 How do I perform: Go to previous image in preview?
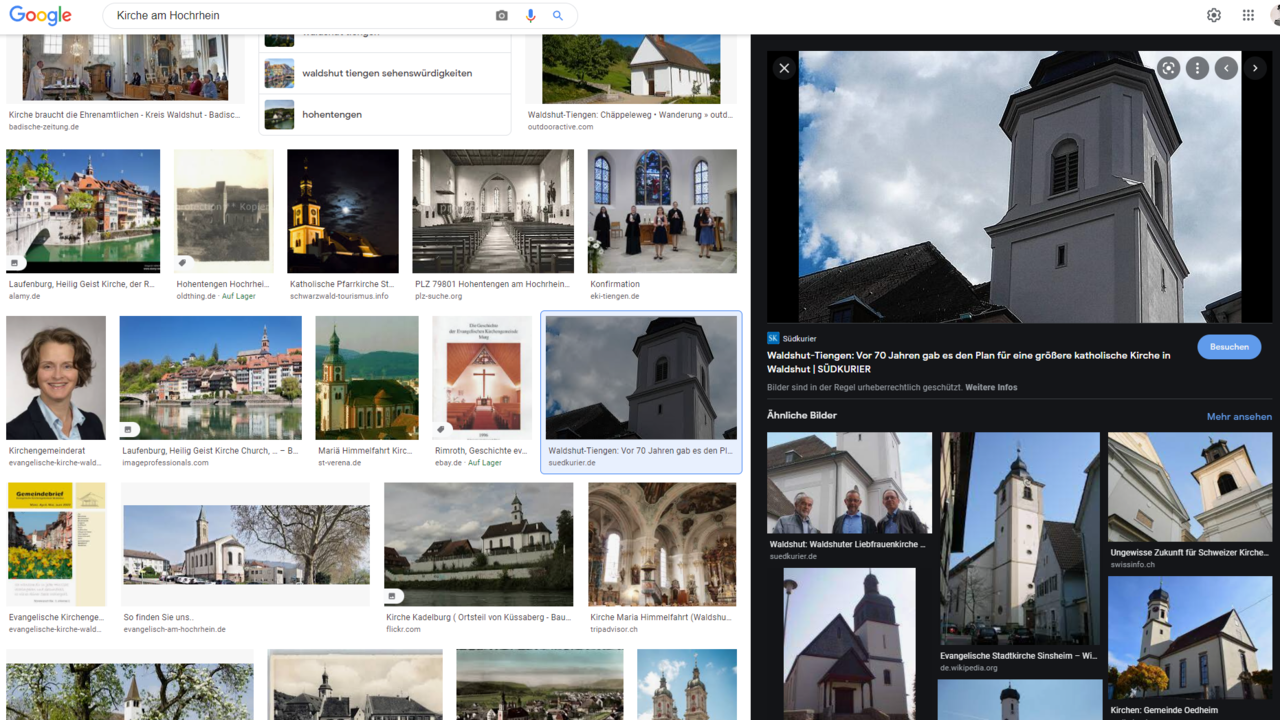pos(1226,68)
